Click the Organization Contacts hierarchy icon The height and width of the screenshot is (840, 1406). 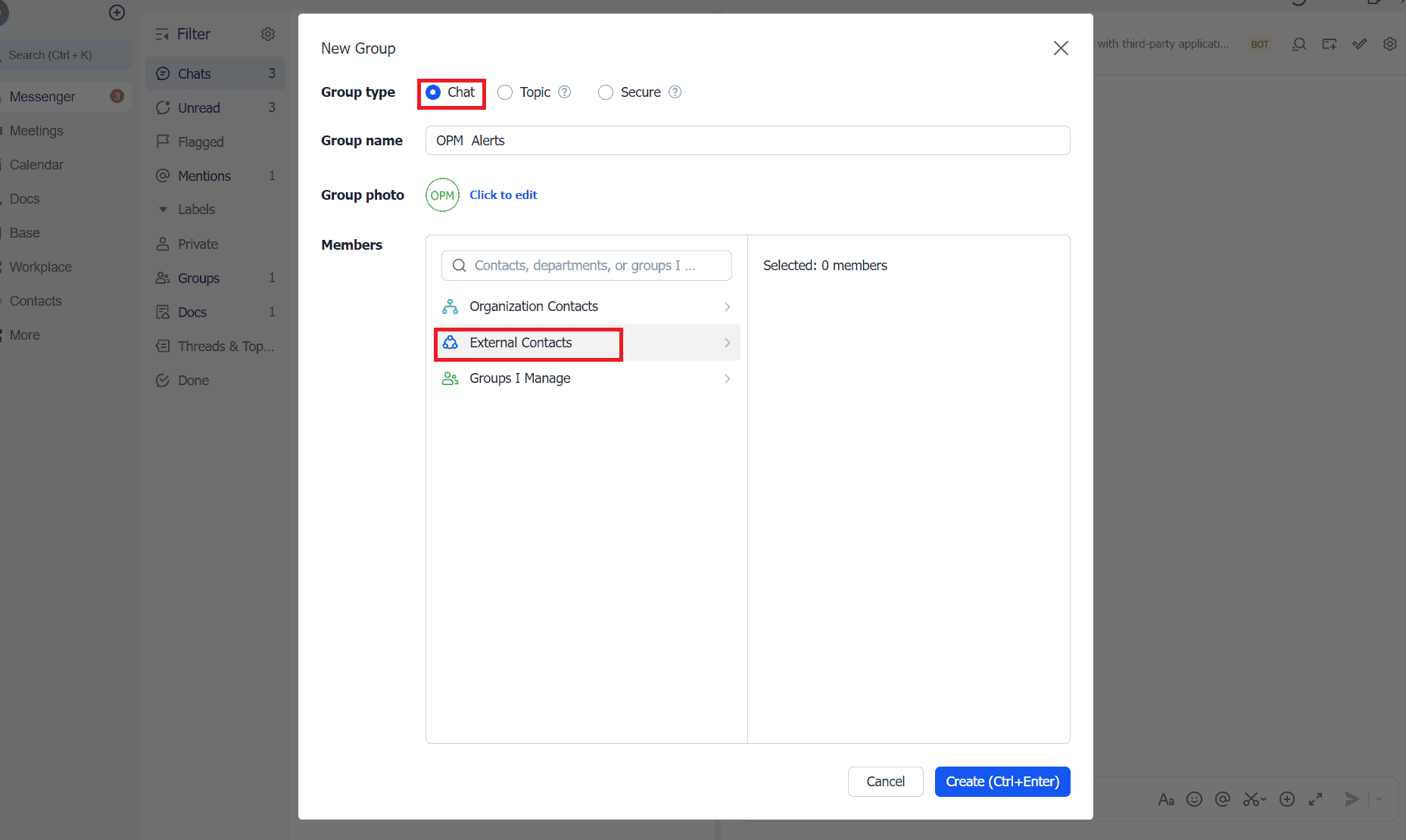[450, 306]
